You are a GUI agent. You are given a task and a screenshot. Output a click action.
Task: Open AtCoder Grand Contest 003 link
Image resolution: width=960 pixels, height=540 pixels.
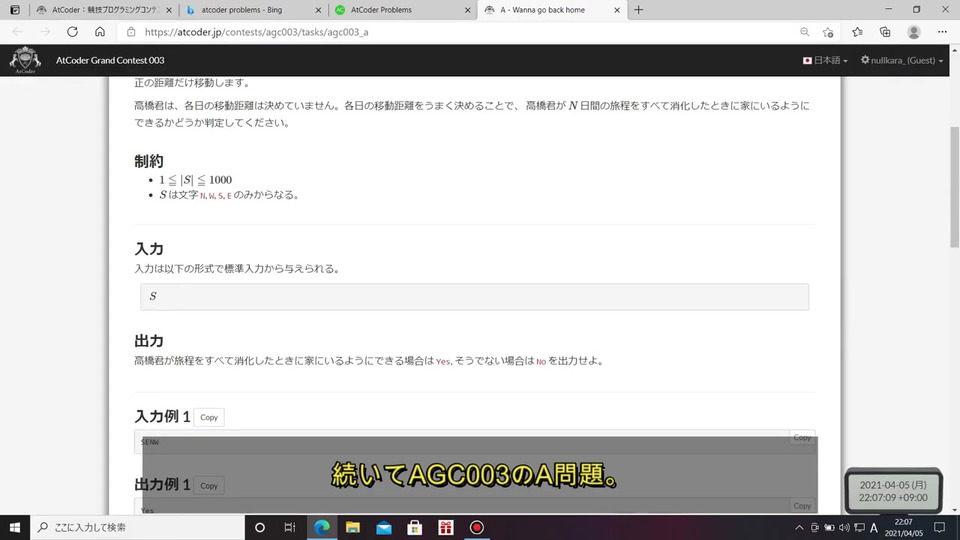point(110,60)
